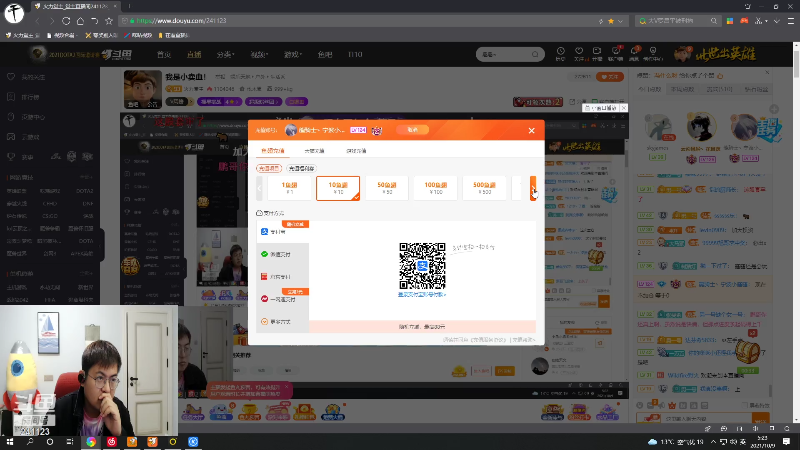Expand the Video nav dropdown

(x=259, y=55)
